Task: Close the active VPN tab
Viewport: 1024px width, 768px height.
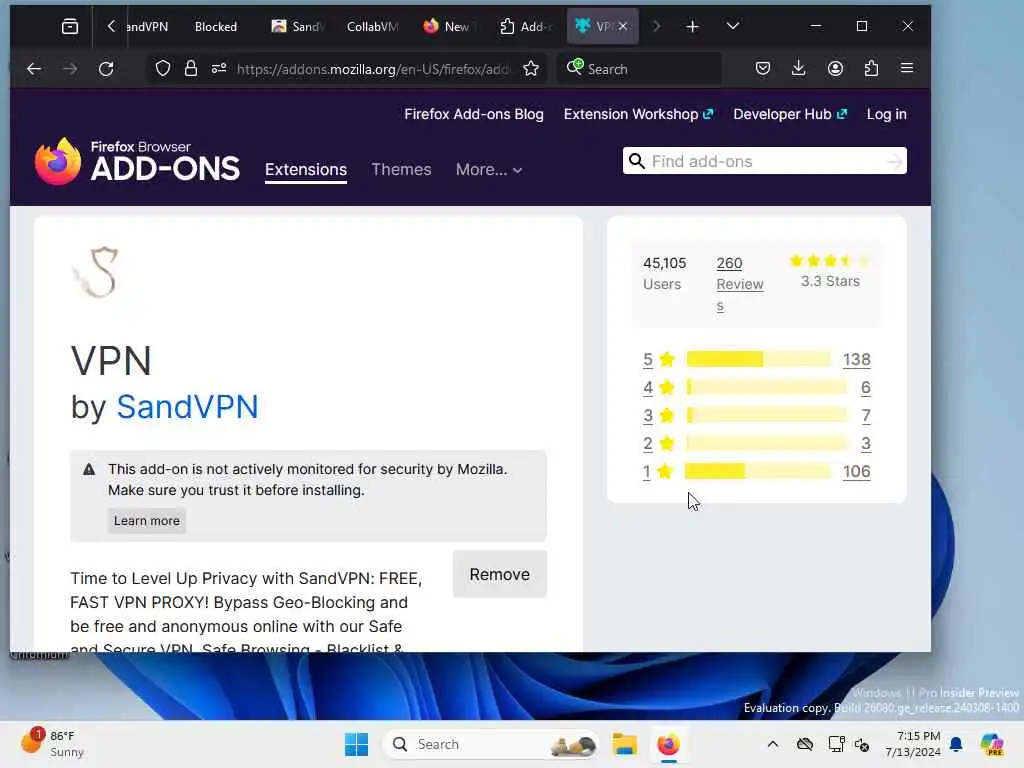Action: point(624,26)
